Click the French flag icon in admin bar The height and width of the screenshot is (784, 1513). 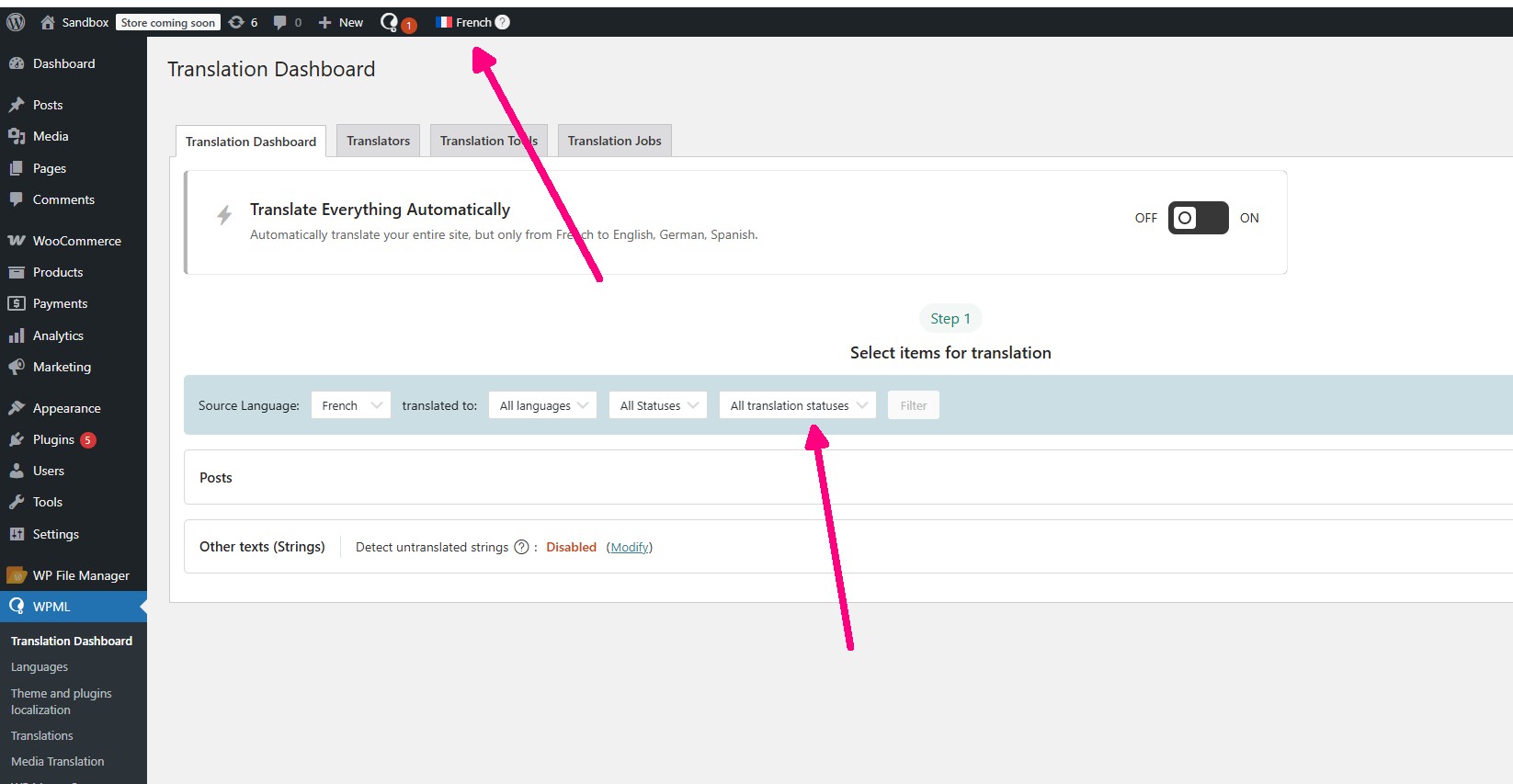point(444,22)
